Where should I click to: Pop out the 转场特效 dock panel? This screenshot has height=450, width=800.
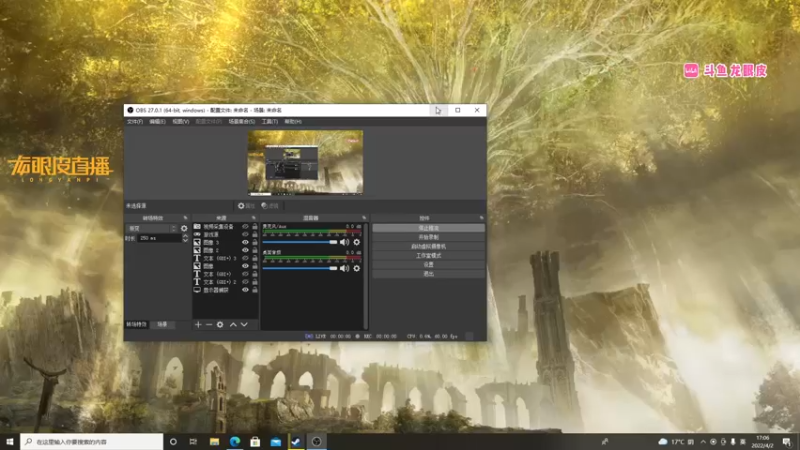[x=186, y=218]
